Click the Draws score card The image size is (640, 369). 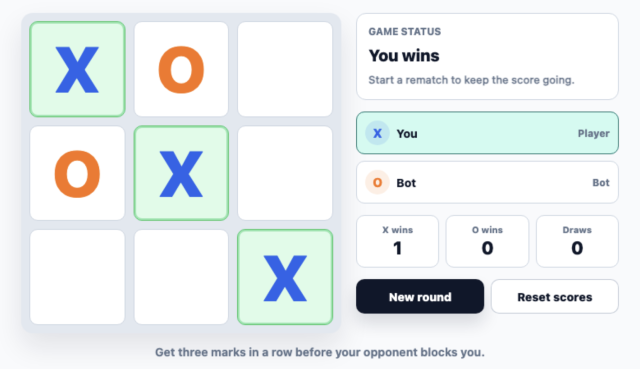(577, 242)
